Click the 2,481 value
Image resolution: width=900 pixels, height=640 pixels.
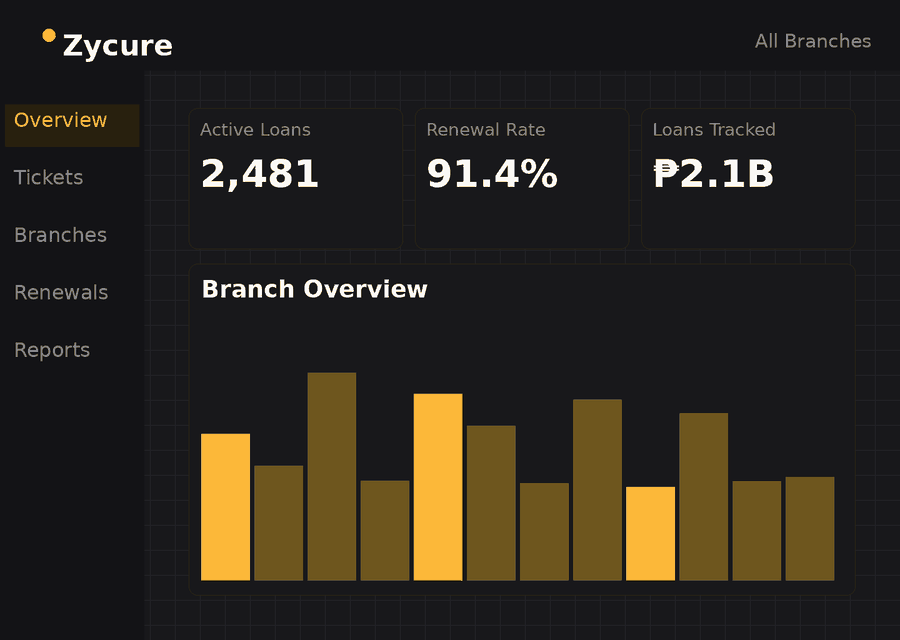(x=259, y=173)
